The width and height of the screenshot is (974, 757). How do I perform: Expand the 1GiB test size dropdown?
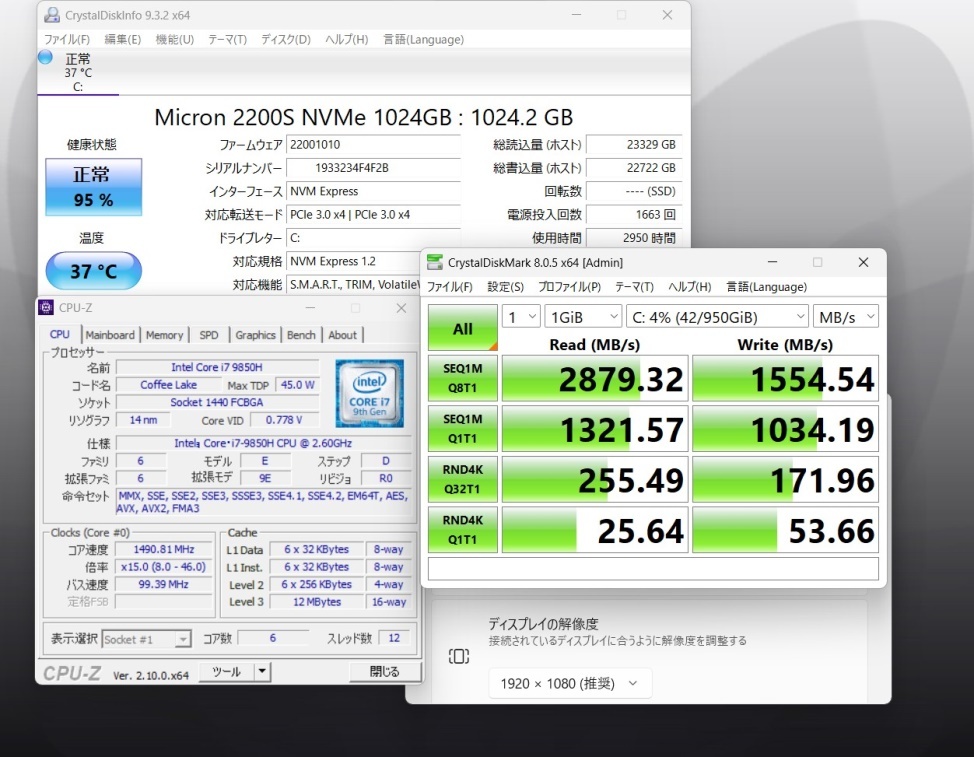pyautogui.click(x=584, y=317)
